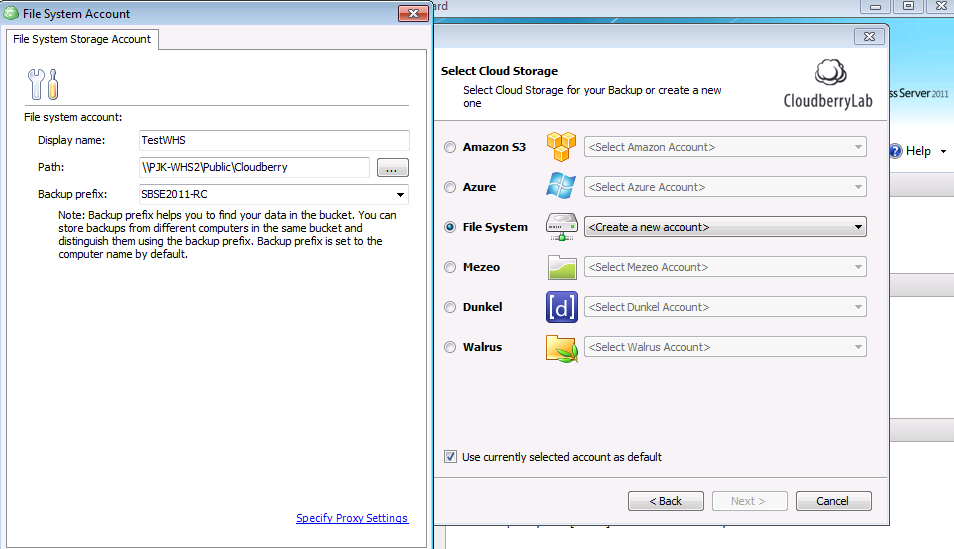This screenshot has height=549, width=954.
Task: Click the Dunkel label text
Action: pyautogui.click(x=482, y=307)
